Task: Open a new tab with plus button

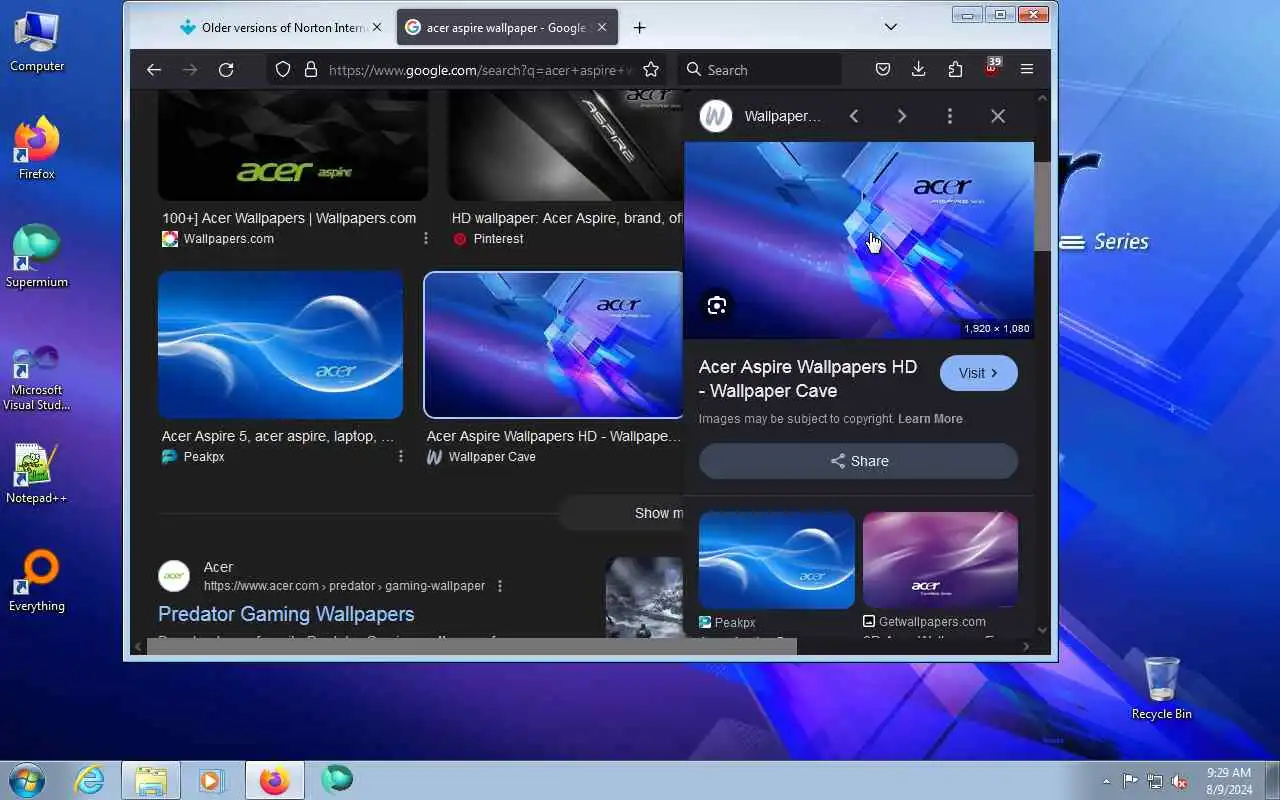Action: tap(640, 28)
